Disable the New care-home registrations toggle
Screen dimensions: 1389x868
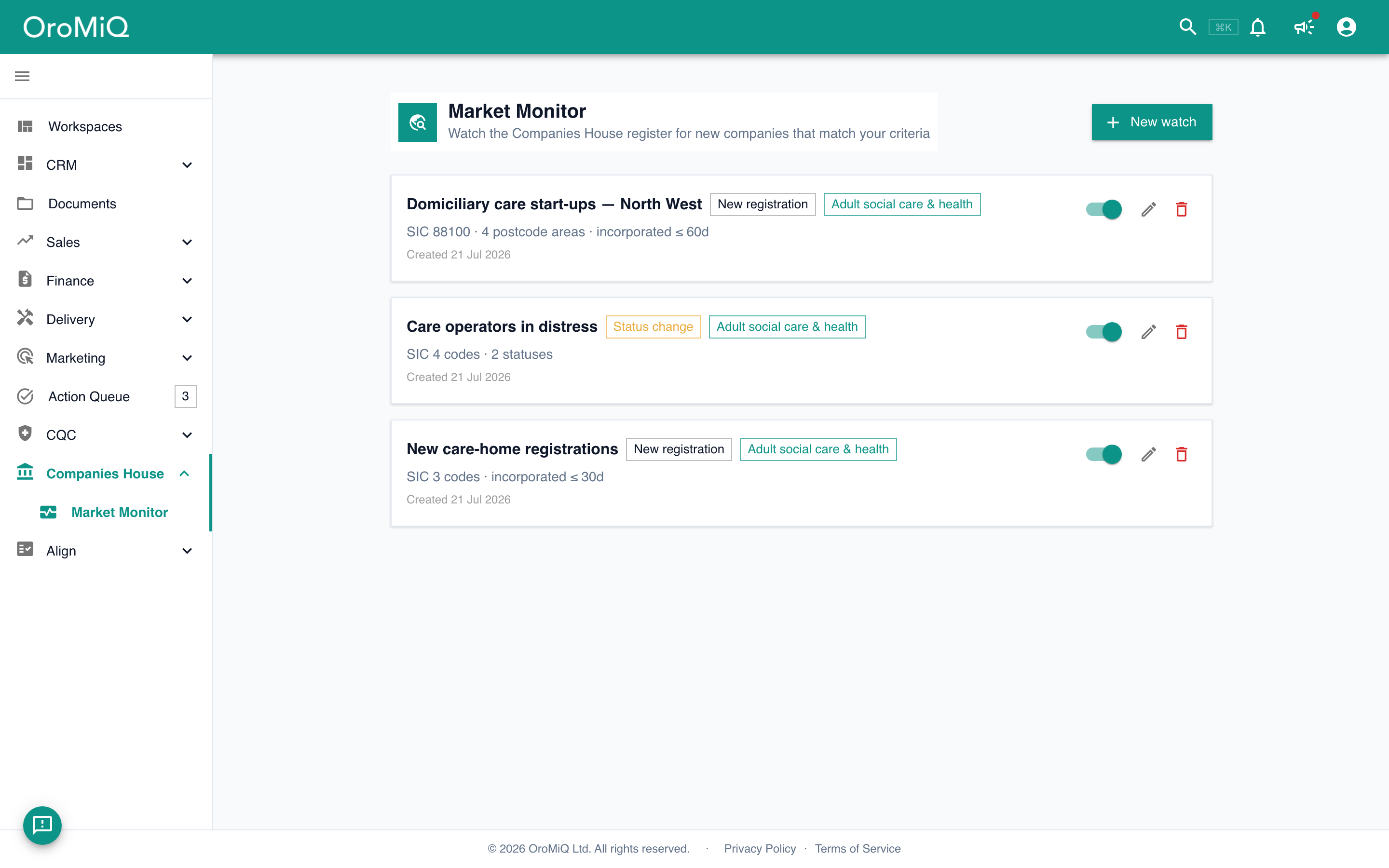(x=1103, y=455)
